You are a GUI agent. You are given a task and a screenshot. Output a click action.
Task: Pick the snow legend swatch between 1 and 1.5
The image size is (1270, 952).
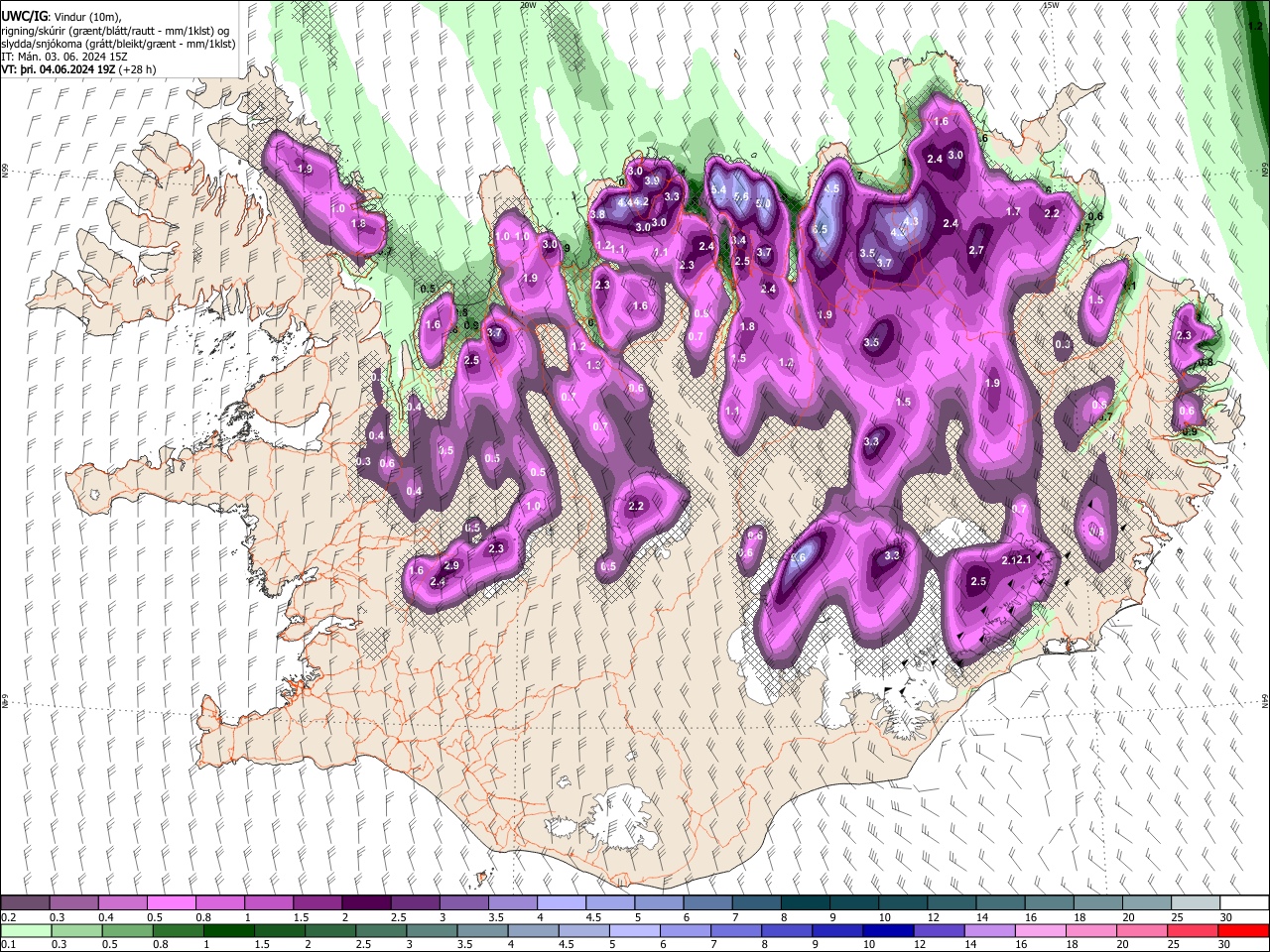coord(268,903)
